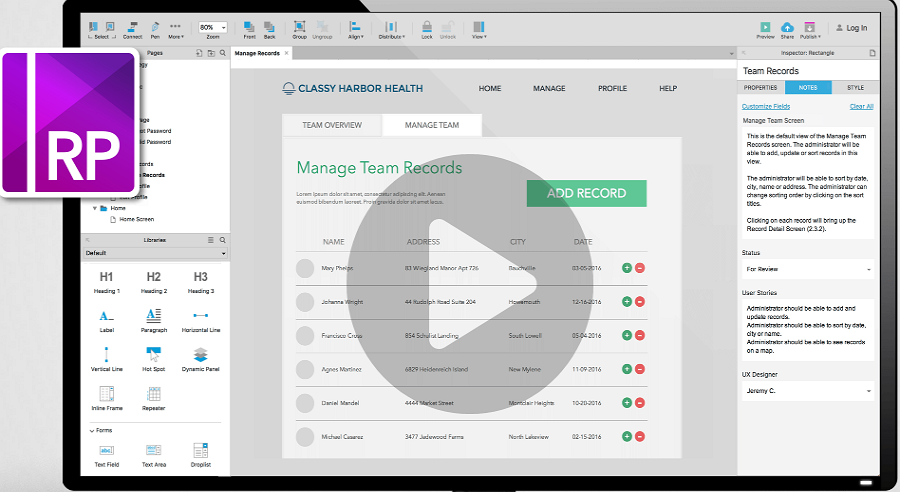This screenshot has width=900, height=492.
Task: Open the canvas tab list dropdown arrow
Action: (731, 53)
